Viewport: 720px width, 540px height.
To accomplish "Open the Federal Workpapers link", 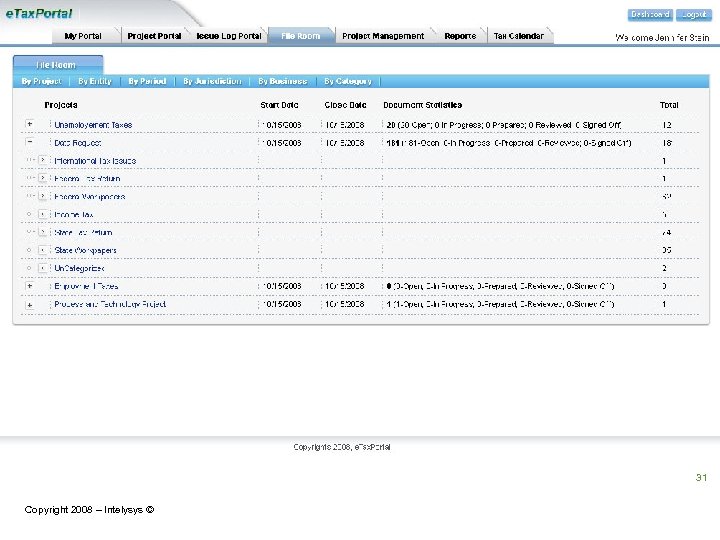I will (90, 197).
